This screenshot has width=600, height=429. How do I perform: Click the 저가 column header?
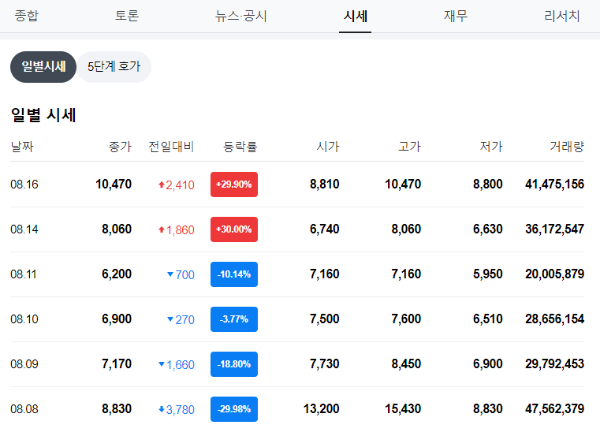point(491,146)
